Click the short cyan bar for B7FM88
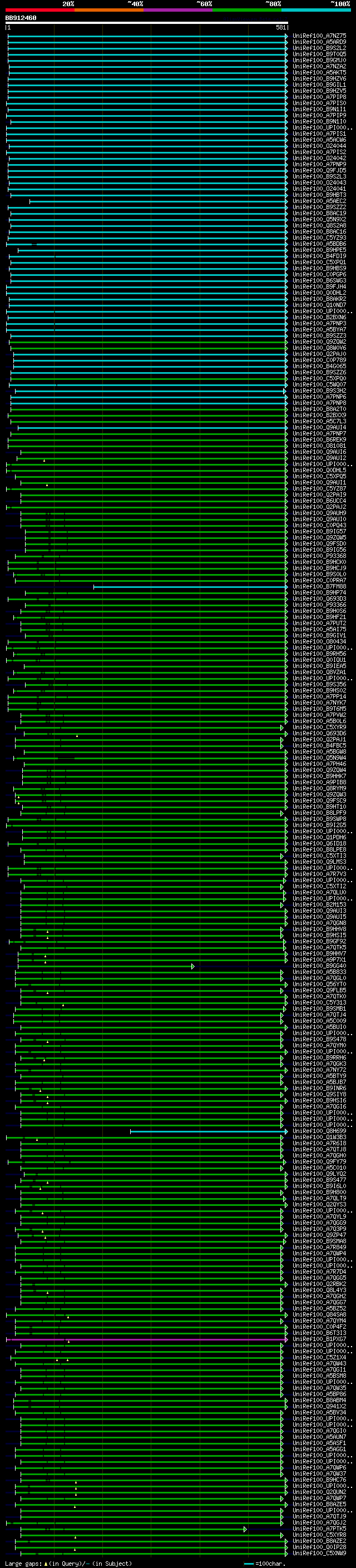Viewport: 356px width, 1568px height. 190,587
